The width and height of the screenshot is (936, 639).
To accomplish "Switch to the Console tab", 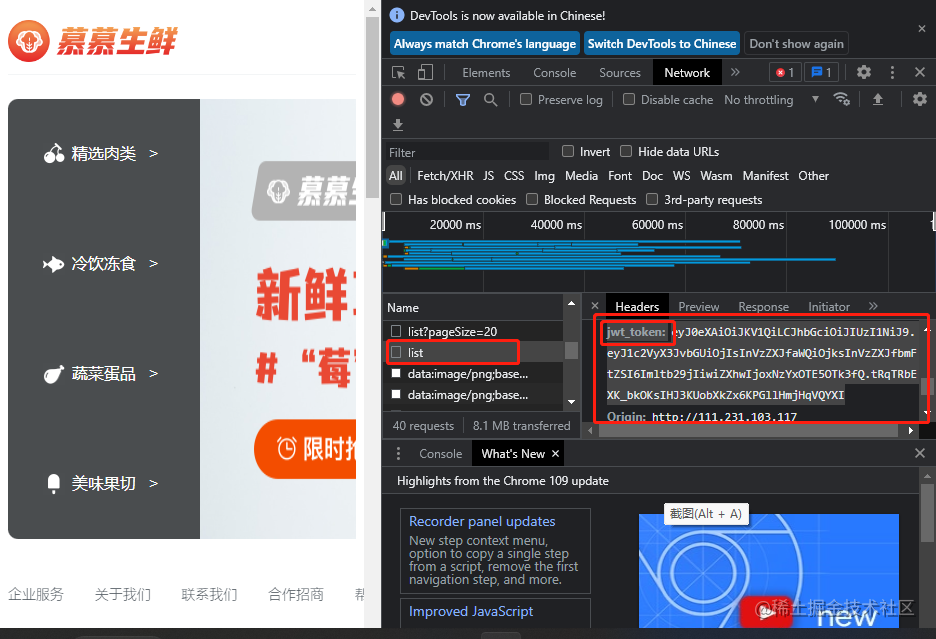I will [555, 73].
